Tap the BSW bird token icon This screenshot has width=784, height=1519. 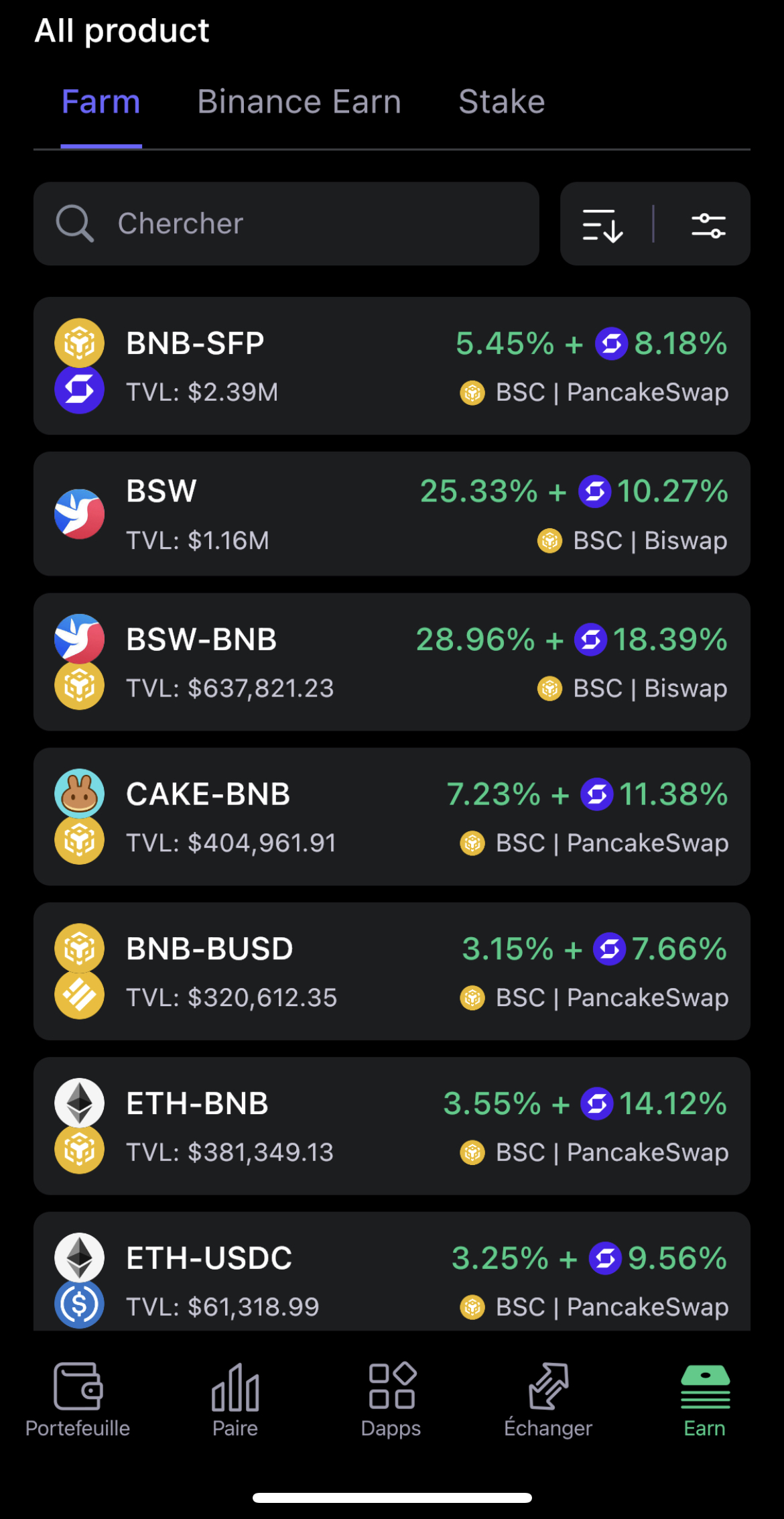coord(79,514)
